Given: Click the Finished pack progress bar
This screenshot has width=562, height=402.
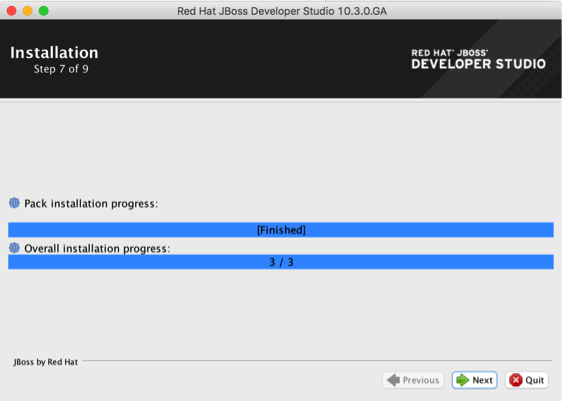Looking at the screenshot, I should click(x=281, y=230).
